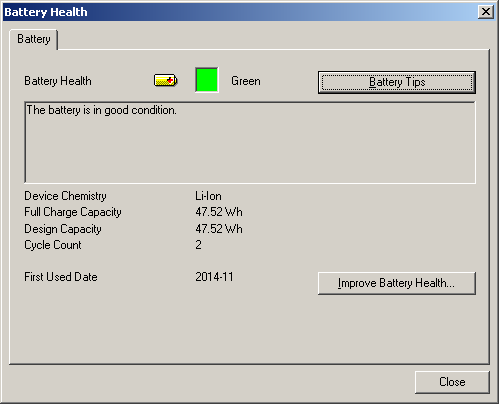Select the 'Green' status text
499x404 pixels.
coord(246,81)
